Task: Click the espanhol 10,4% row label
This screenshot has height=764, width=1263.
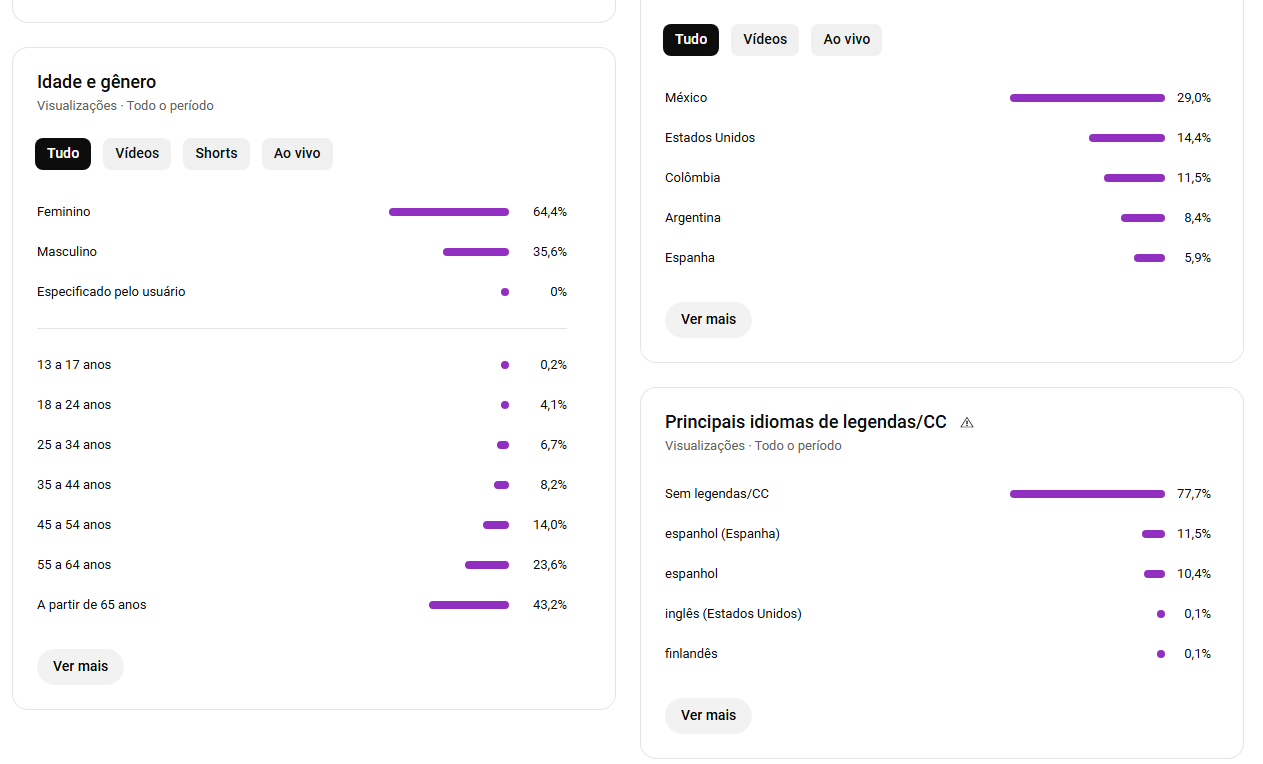Action: (691, 574)
